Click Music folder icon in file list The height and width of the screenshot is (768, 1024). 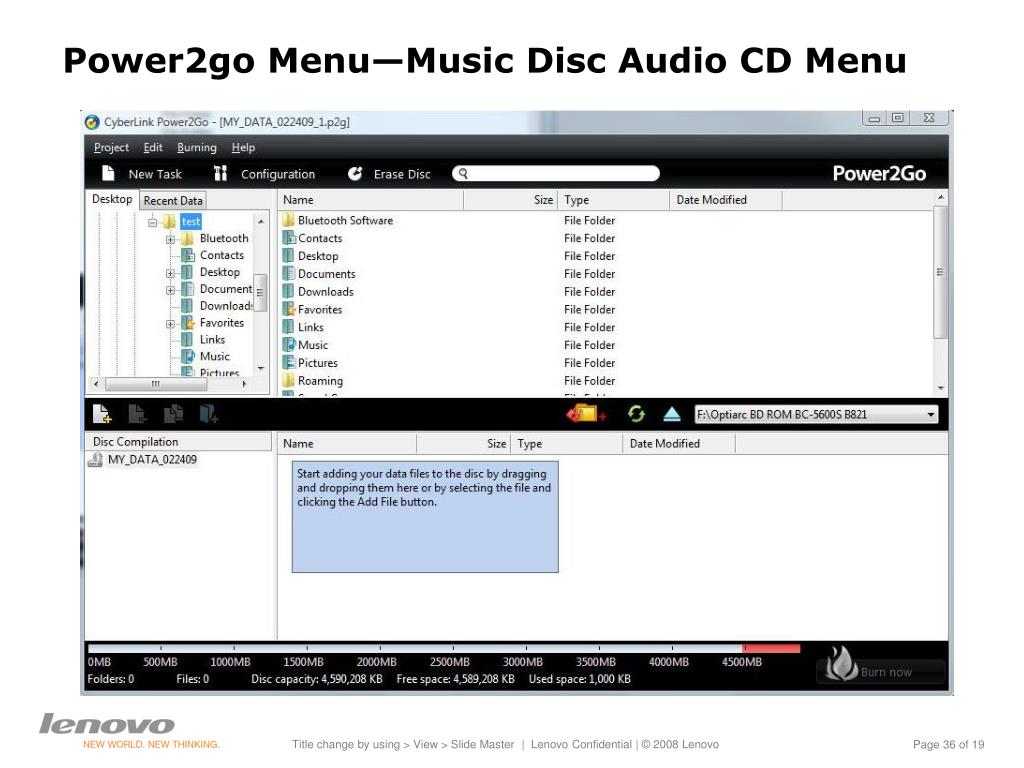tap(289, 344)
